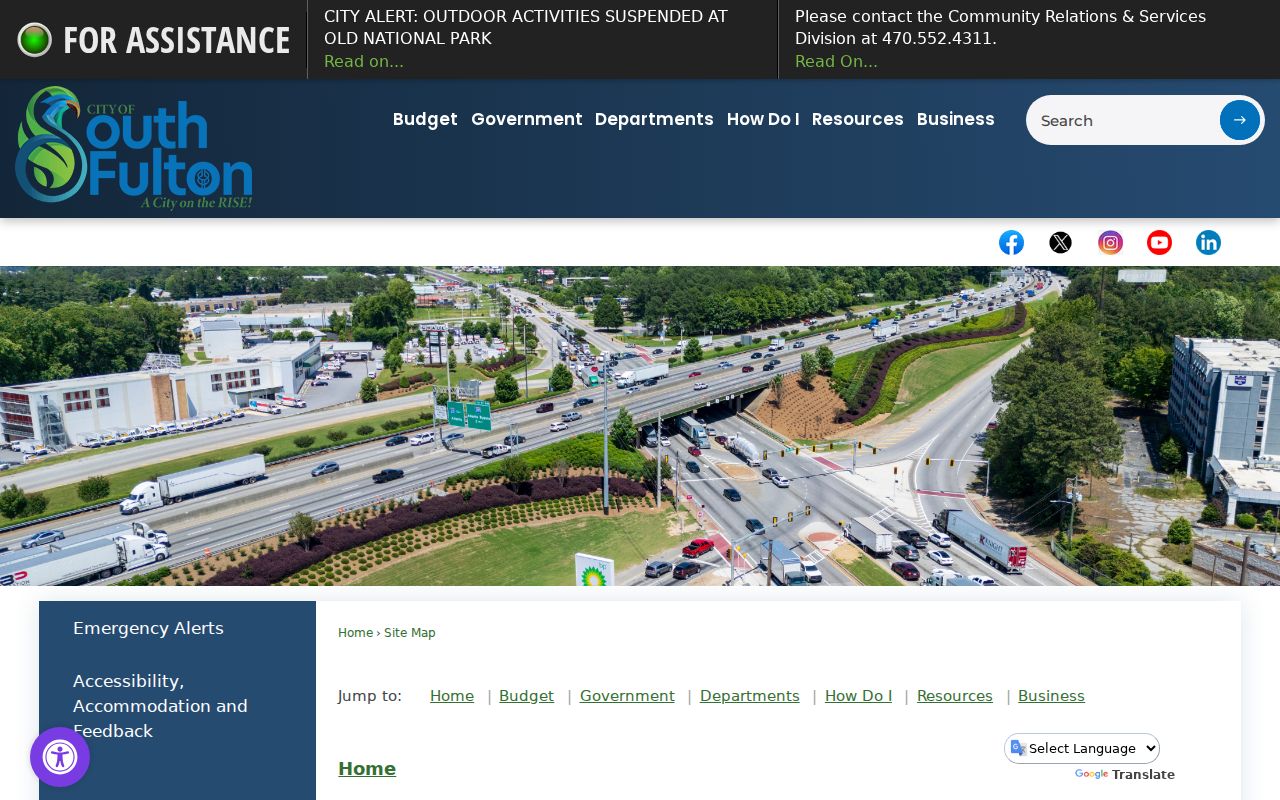Image resolution: width=1280 pixels, height=800 pixels.
Task: Open the Government main menu
Action: click(527, 119)
